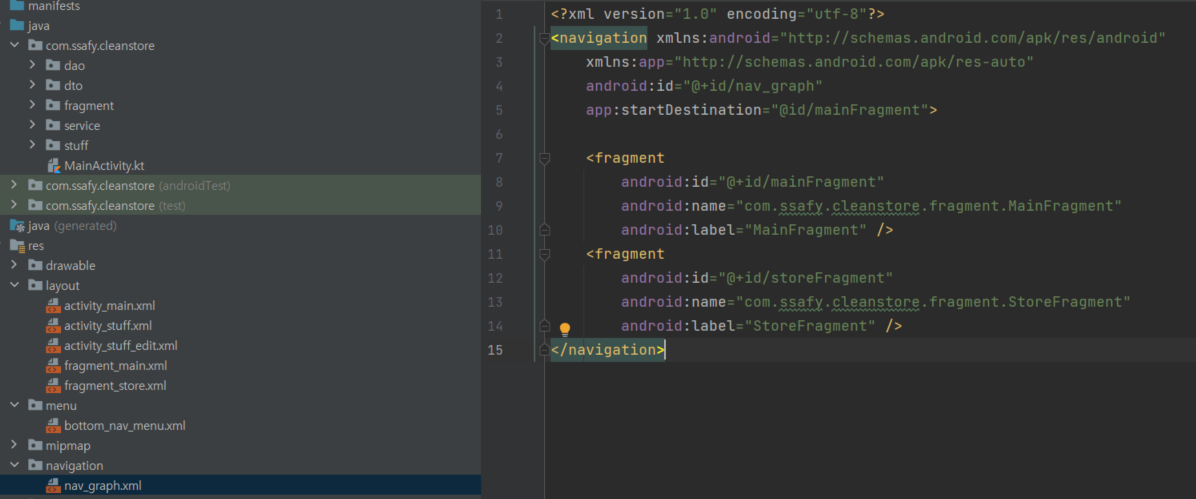
Task: Click the service package folder icon
Action: tap(53, 125)
